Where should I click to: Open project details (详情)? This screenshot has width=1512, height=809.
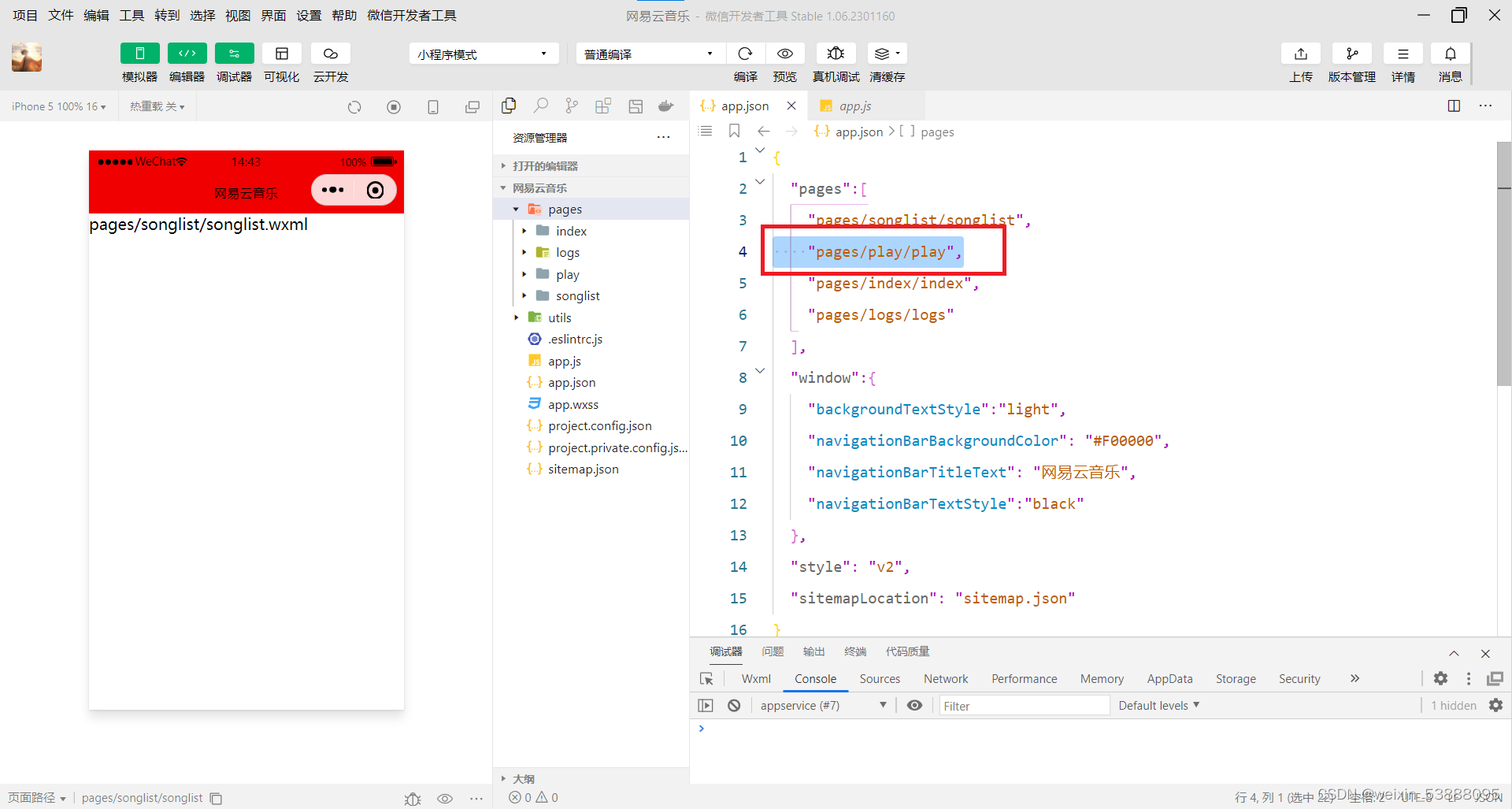tap(1403, 54)
